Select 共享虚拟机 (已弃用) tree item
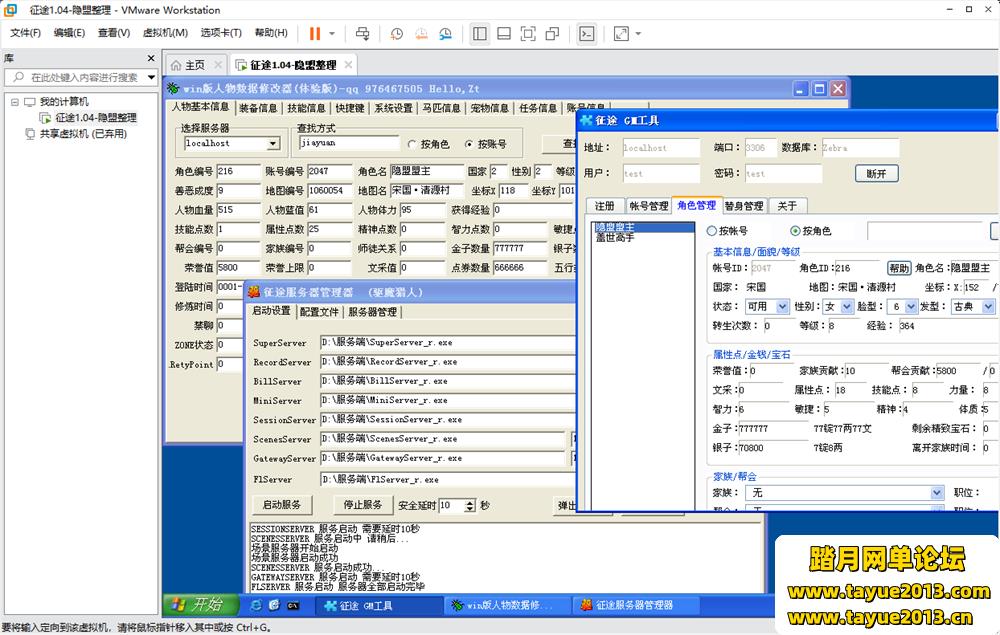The height and width of the screenshot is (635, 1000). 83,134
